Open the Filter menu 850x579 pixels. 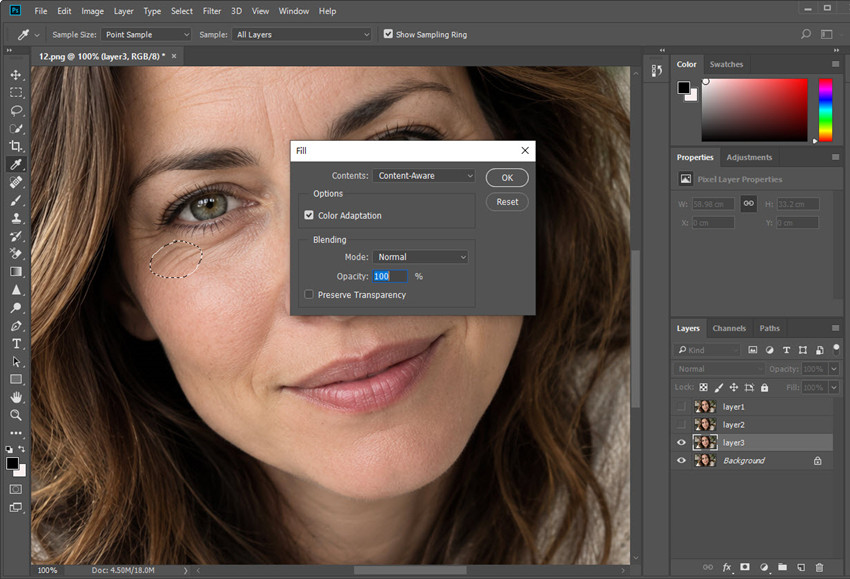pyautogui.click(x=212, y=11)
